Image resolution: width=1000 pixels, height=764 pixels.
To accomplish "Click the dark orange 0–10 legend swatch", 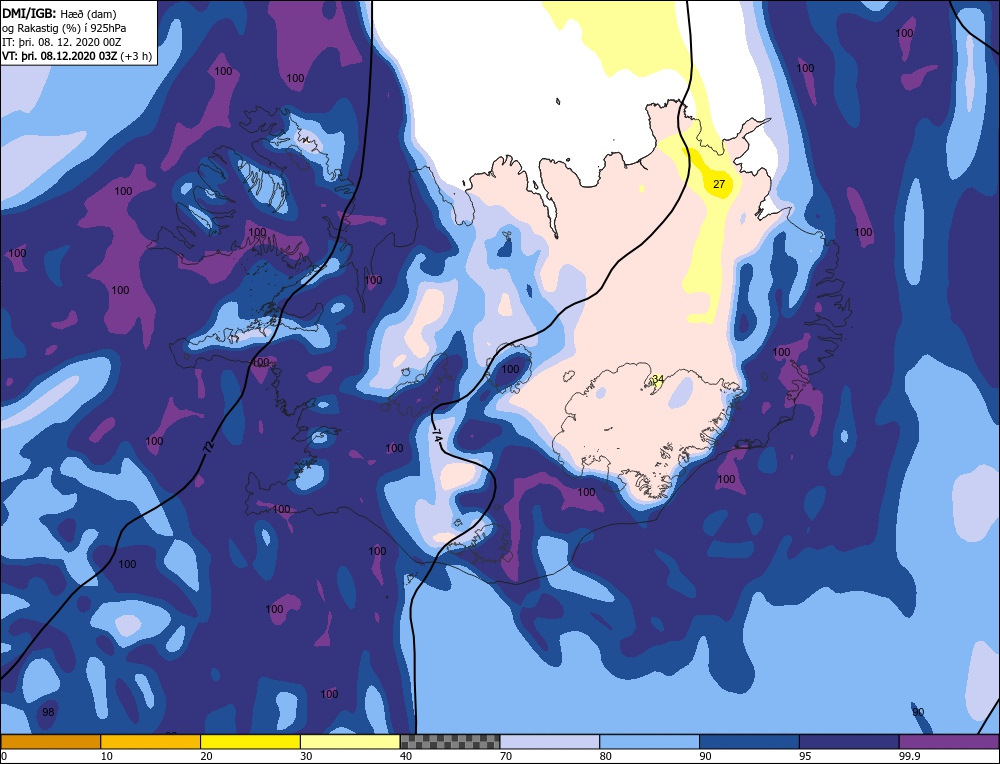I will click(x=50, y=741).
